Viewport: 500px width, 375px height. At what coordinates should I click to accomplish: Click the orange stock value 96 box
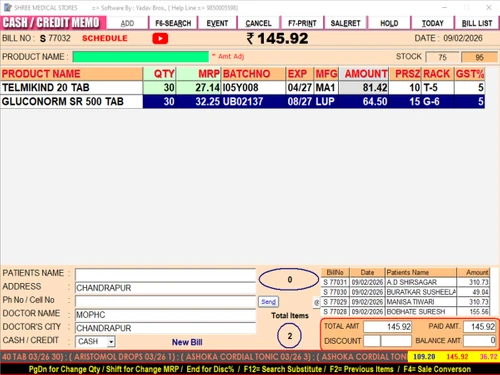pos(479,57)
